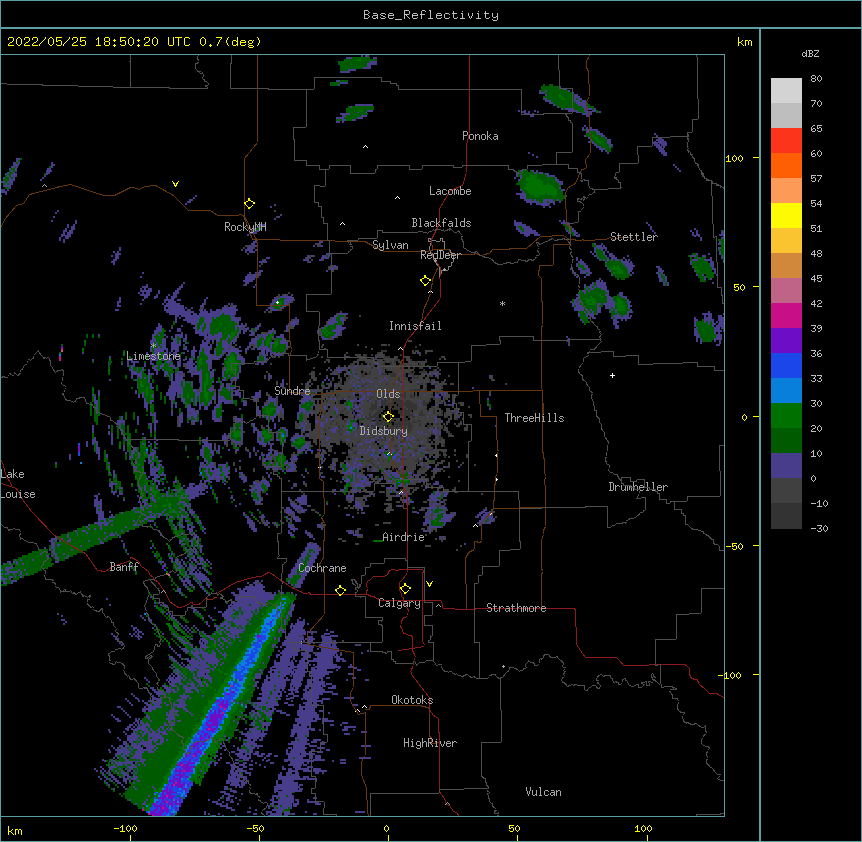This screenshot has width=862, height=842.
Task: Click the Lacombe city label
Action: click(450, 191)
